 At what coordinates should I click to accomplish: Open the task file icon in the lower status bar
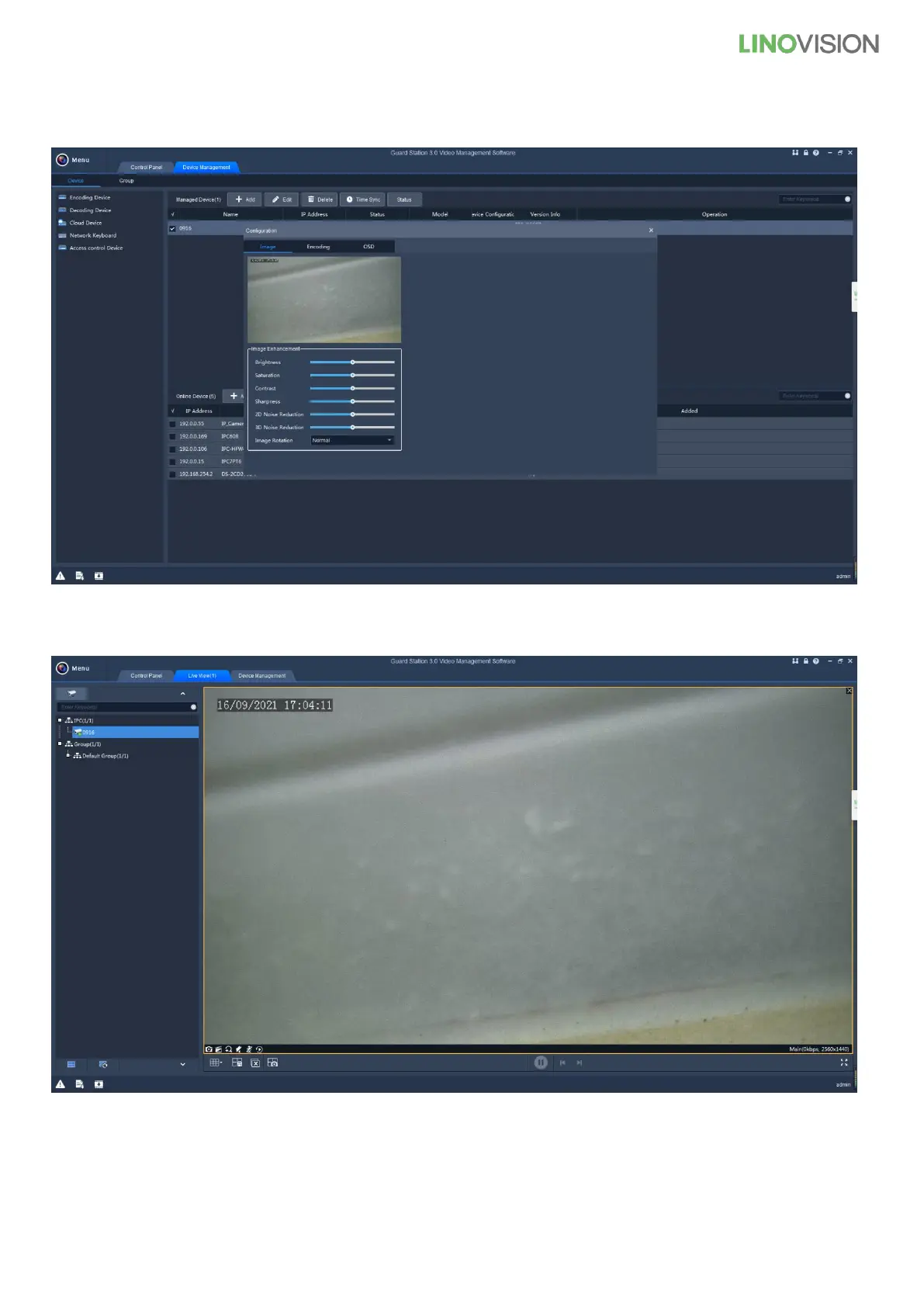79,1084
